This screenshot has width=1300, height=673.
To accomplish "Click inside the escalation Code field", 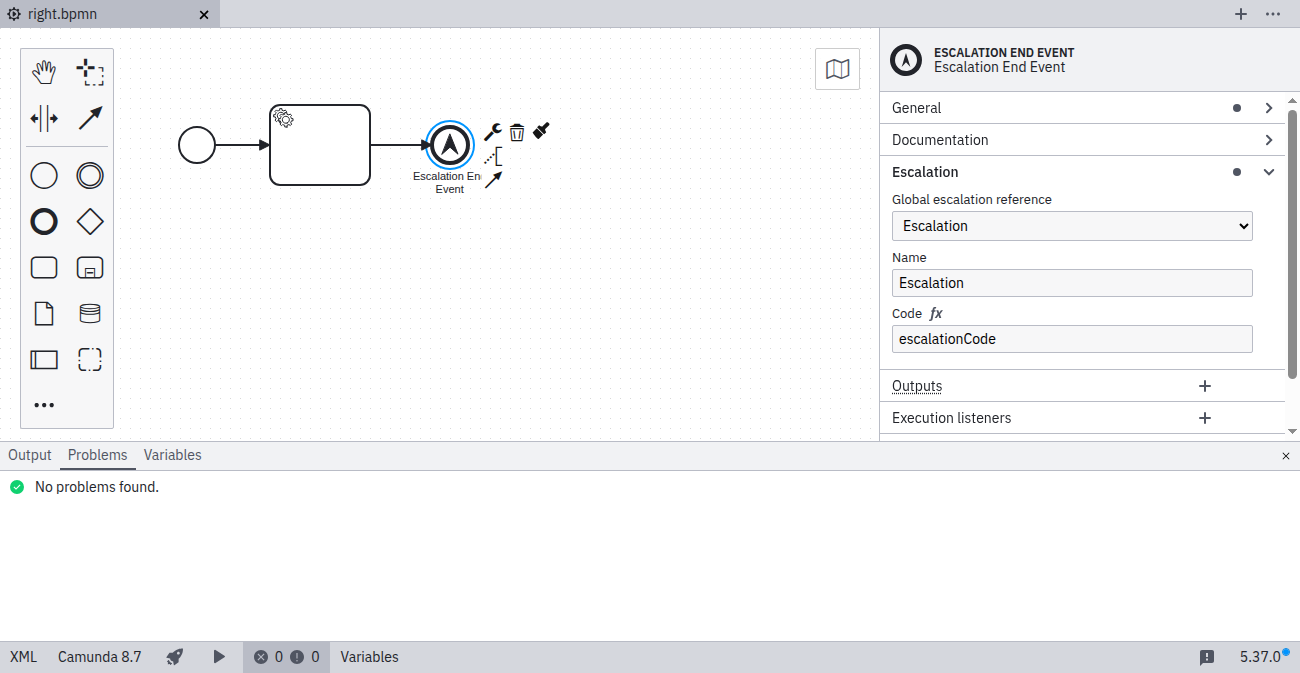I will 1071,338.
